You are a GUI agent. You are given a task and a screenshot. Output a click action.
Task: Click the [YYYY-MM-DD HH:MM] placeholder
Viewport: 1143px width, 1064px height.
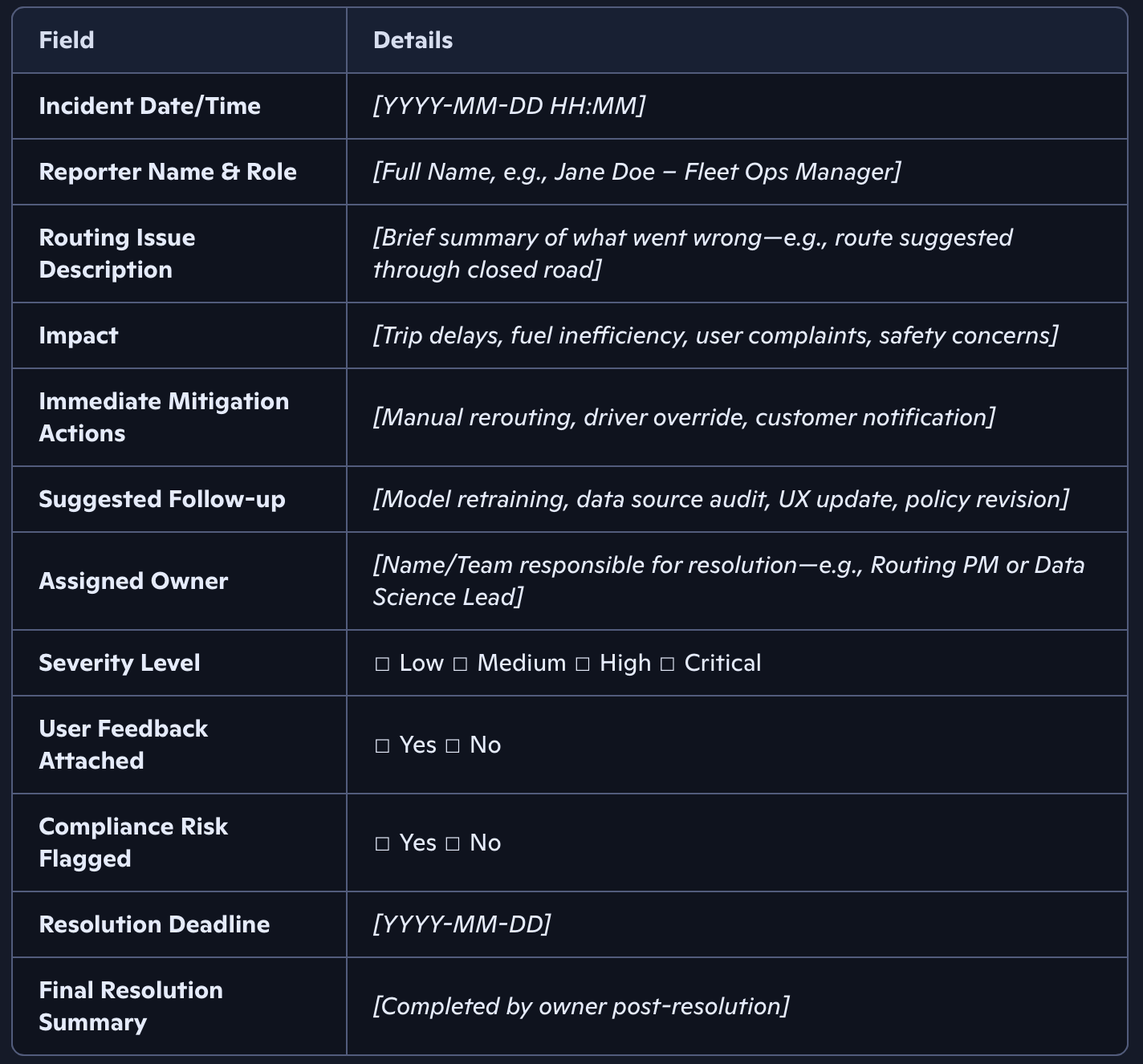pos(509,106)
